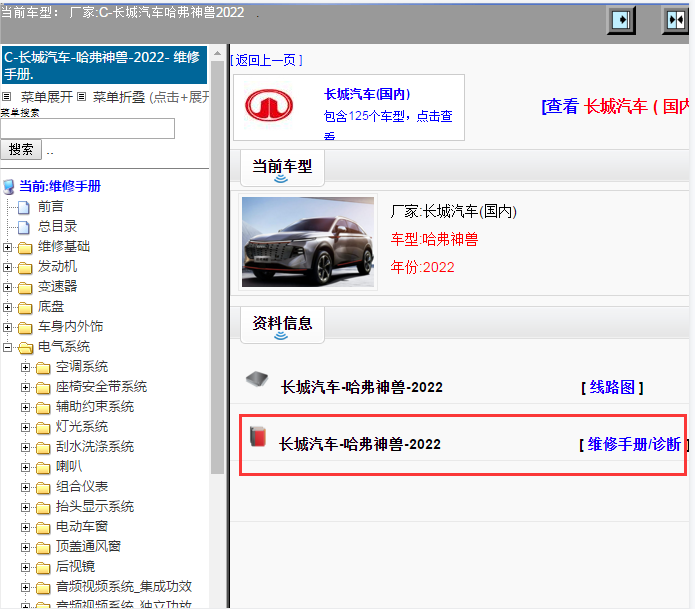
Task: Select 音频视频系统_集成功效 tree item
Action: click(x=124, y=587)
